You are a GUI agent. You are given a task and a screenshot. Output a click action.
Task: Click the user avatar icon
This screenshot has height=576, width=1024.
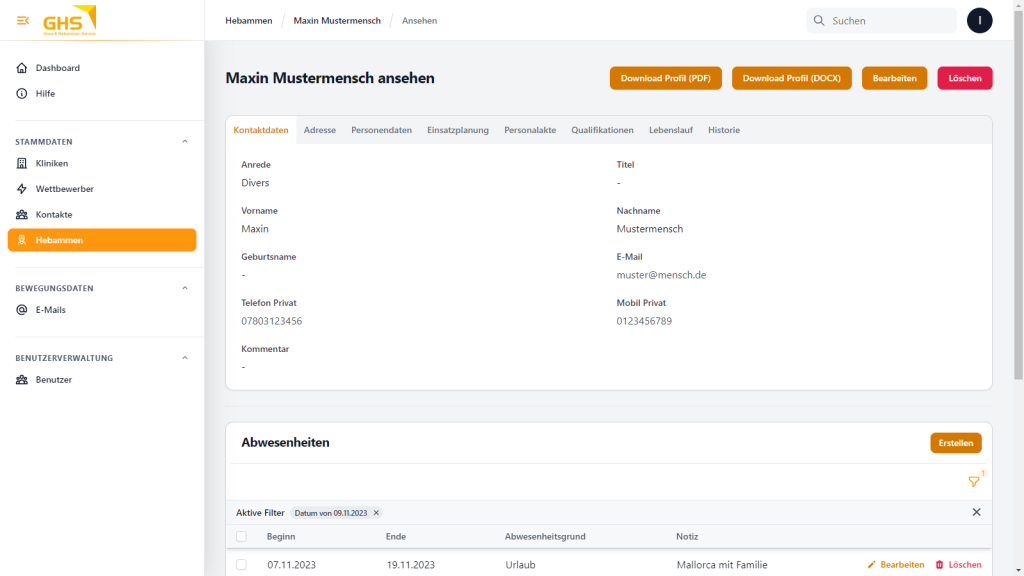(x=980, y=20)
